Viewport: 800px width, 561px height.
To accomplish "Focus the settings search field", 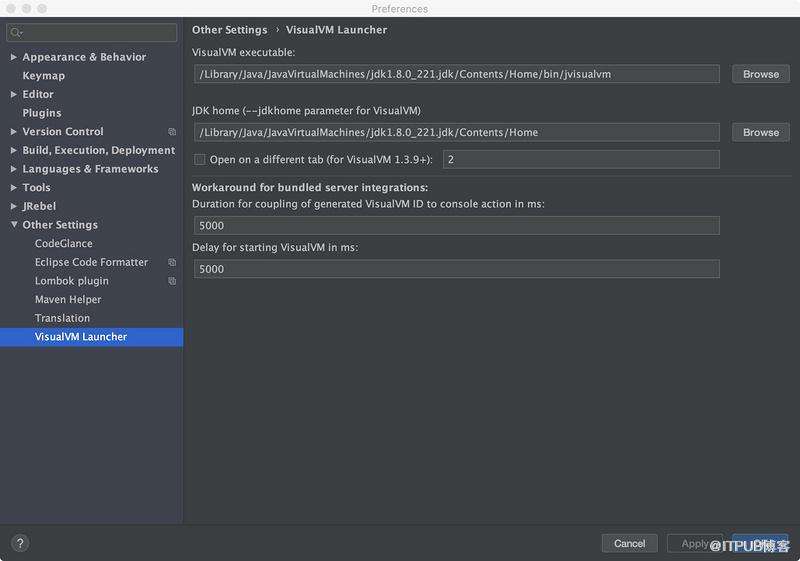I will (x=92, y=33).
